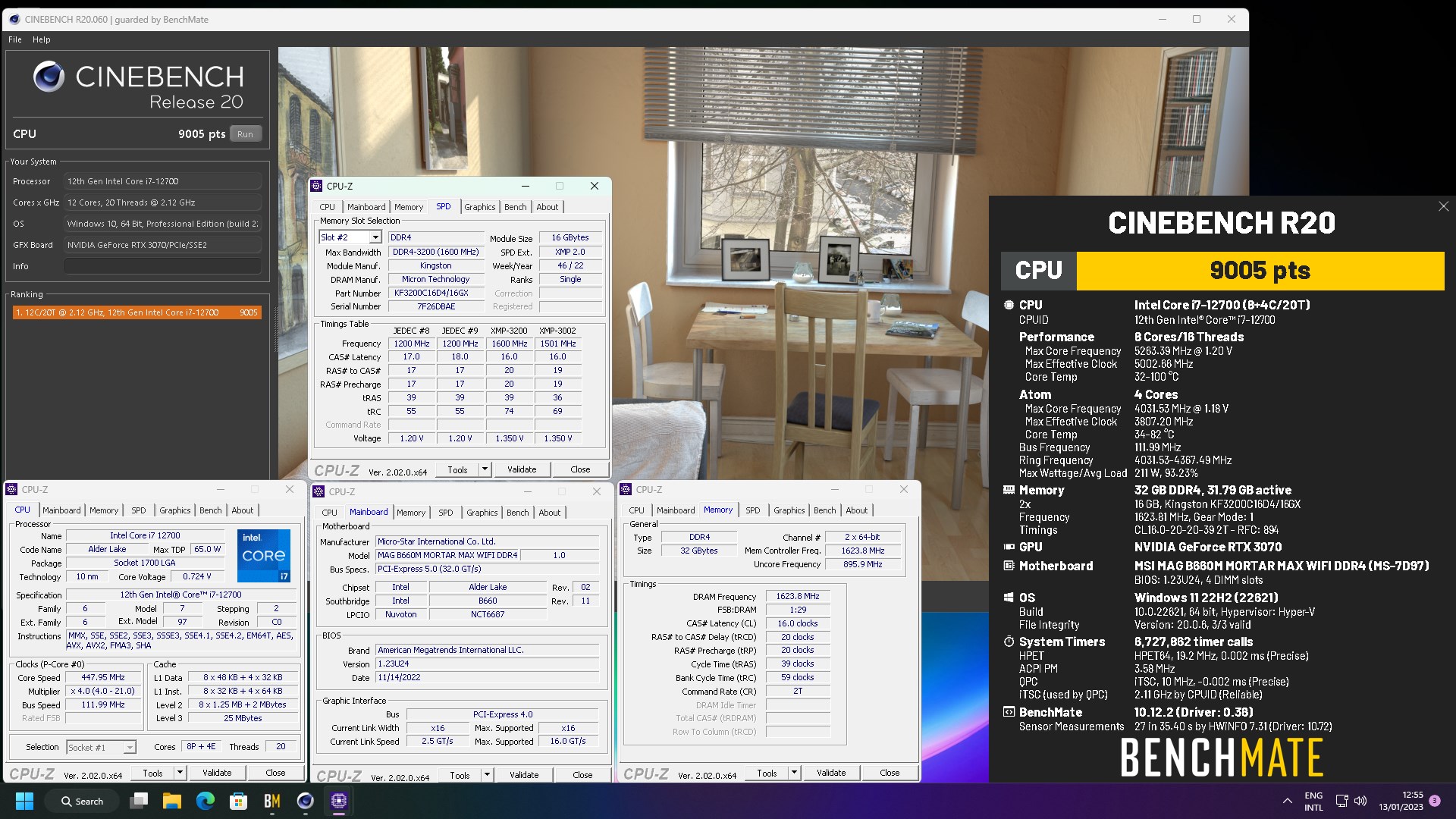Open Mainboard tab in CPU window
This screenshot has width=1456, height=819.
point(61,510)
